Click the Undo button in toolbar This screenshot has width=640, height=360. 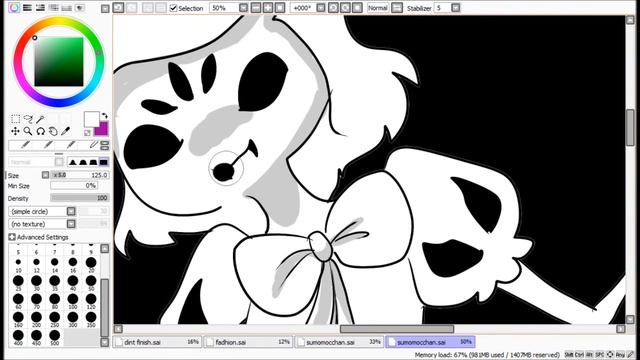pyautogui.click(x=118, y=8)
